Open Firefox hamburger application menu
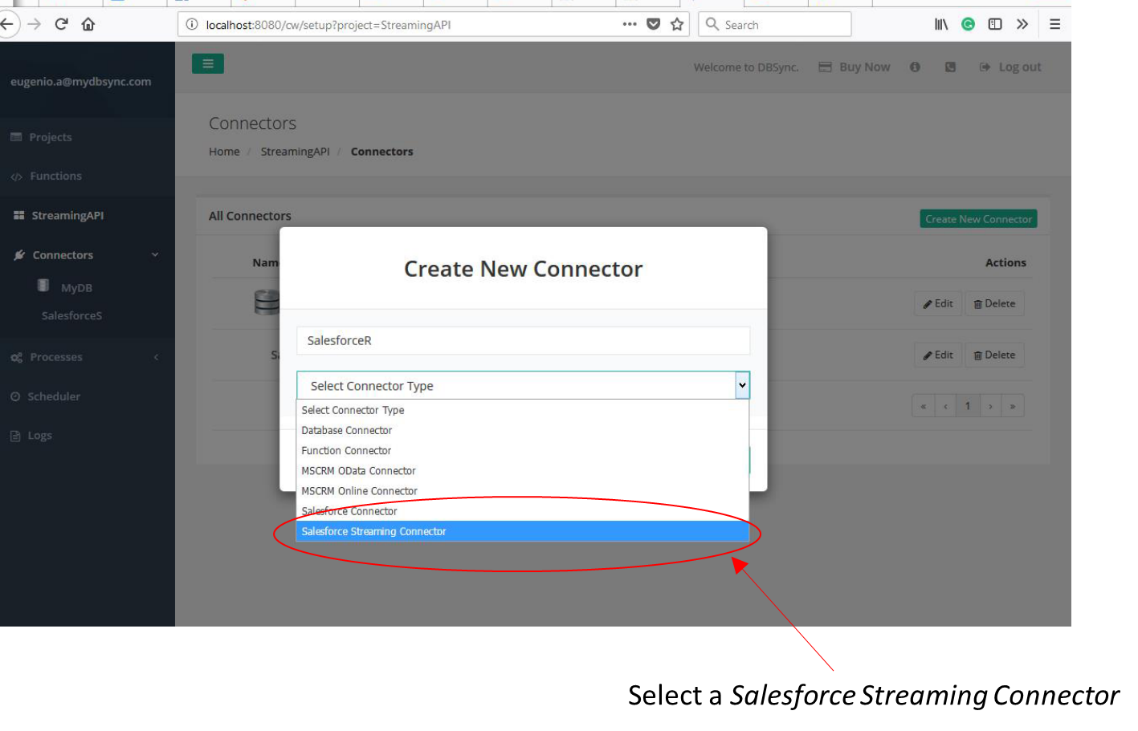This screenshot has width=1138, height=731. pos(1054,24)
